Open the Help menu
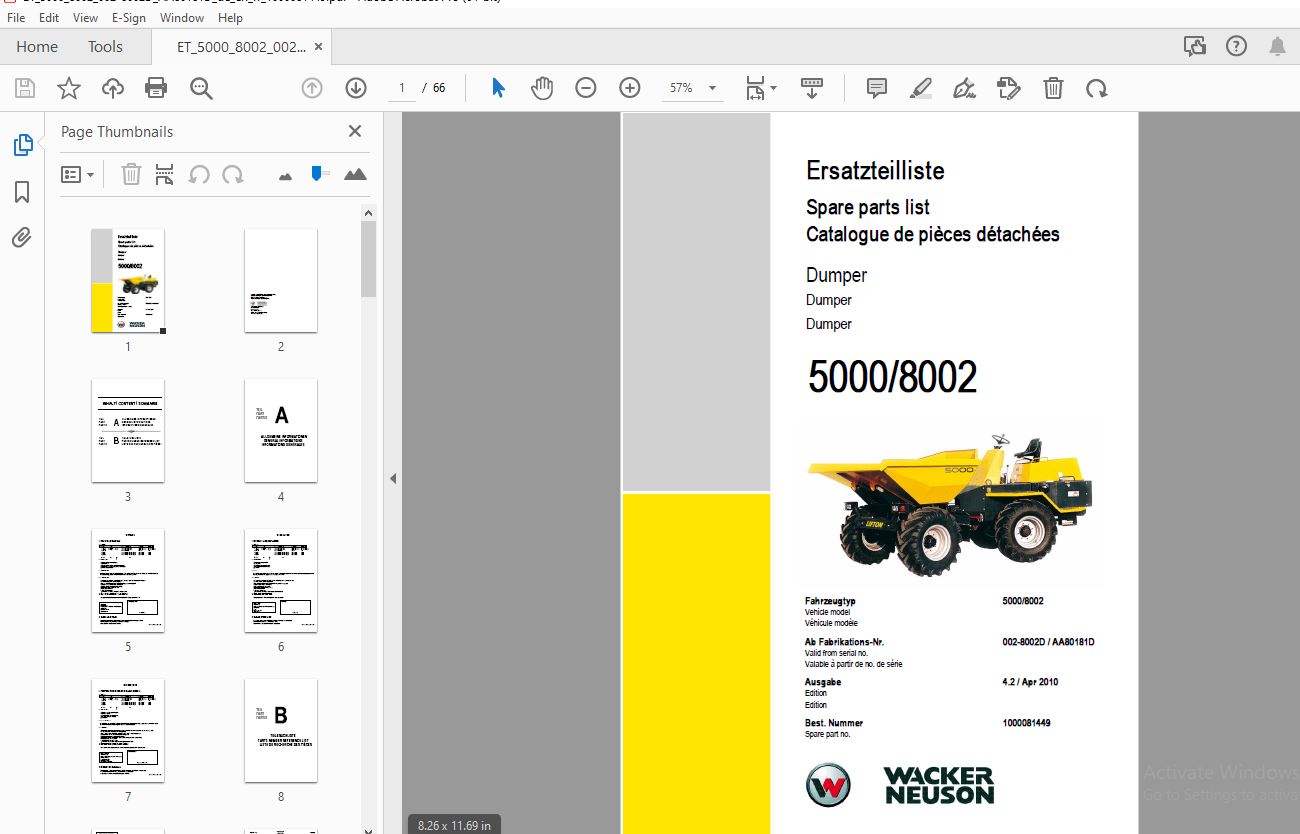The height and width of the screenshot is (834, 1300). click(230, 18)
